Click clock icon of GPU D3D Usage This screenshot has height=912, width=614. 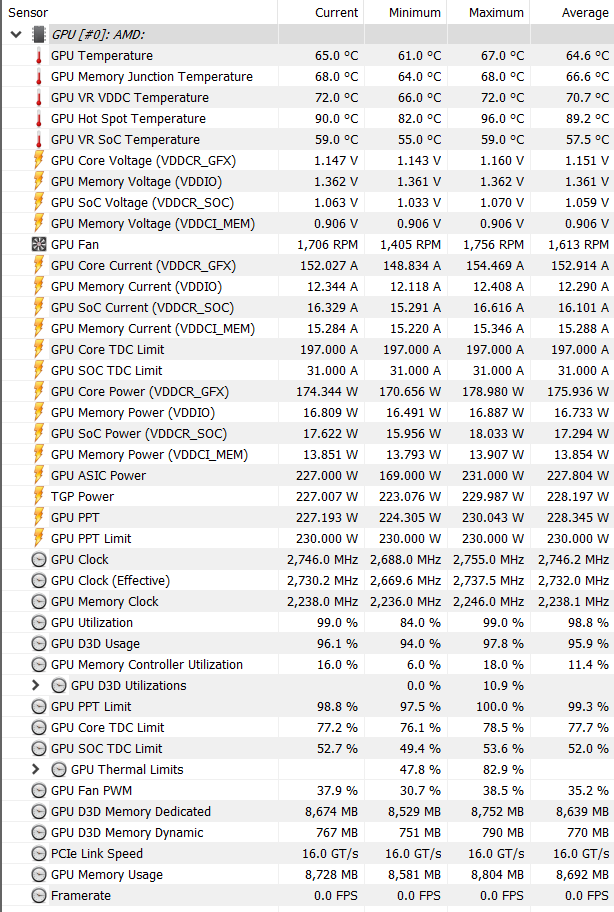click(x=38, y=643)
